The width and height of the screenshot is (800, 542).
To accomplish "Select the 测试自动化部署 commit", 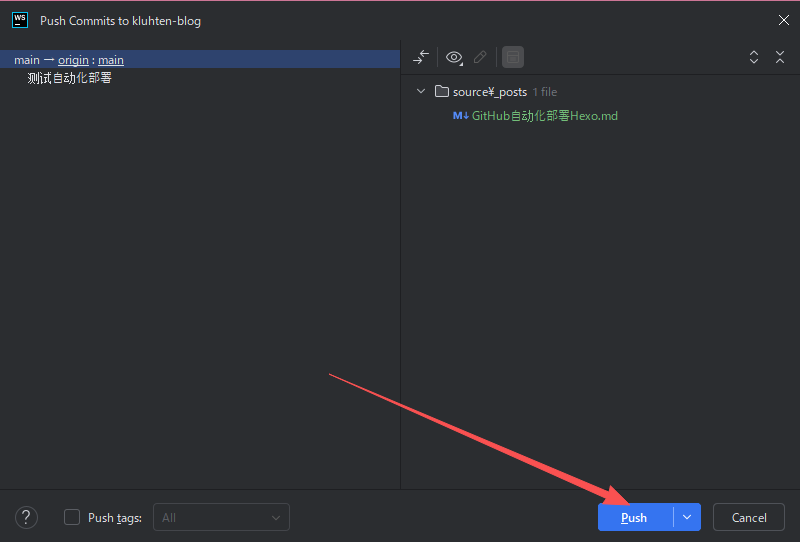I will point(70,78).
